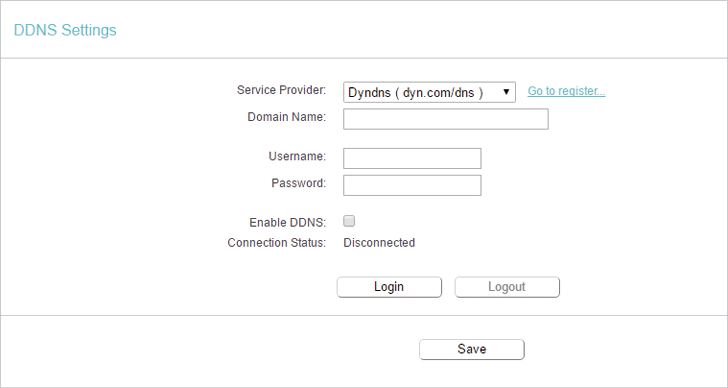
Task: Click the grayed Logout button
Action: 507,287
